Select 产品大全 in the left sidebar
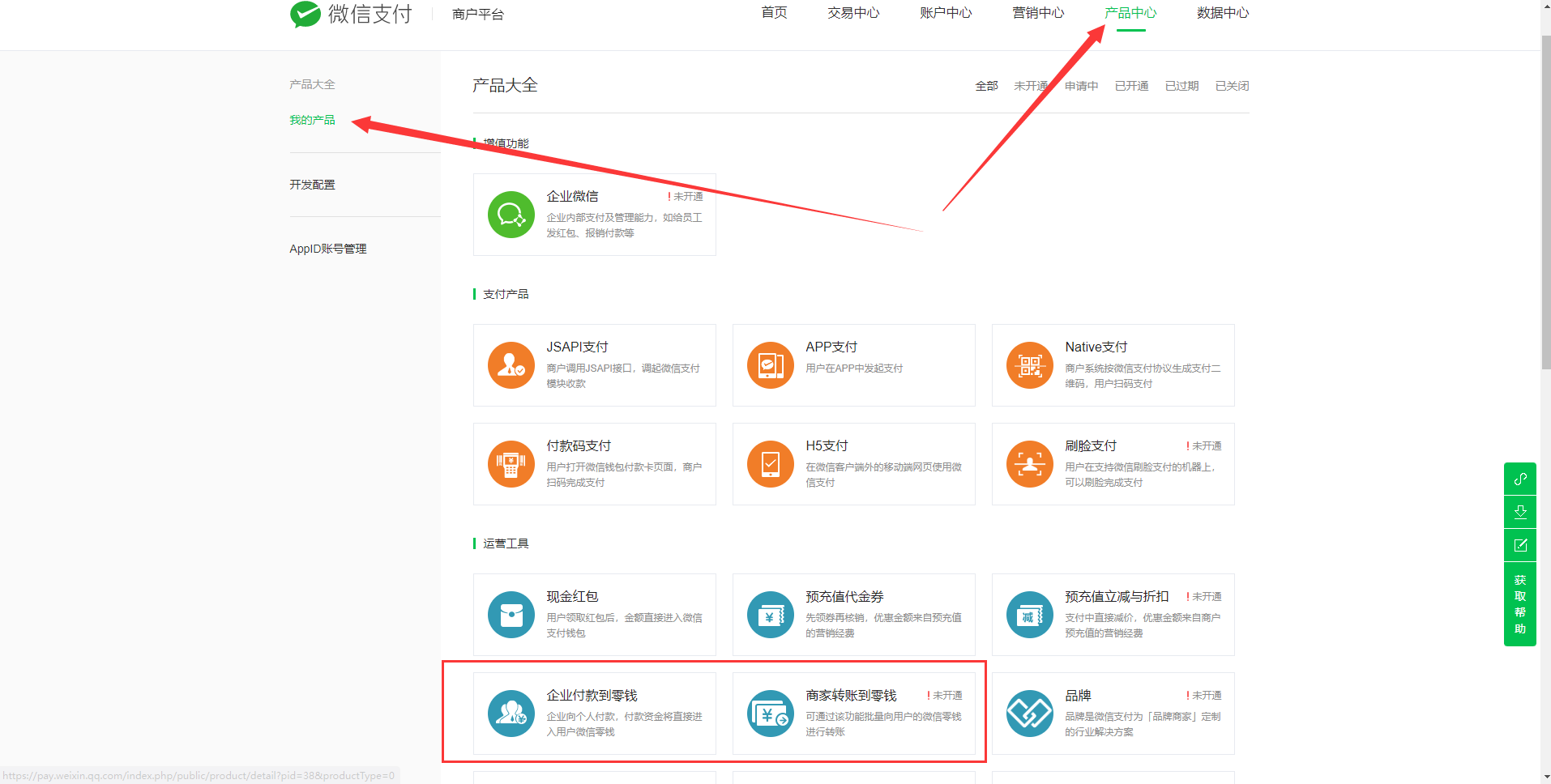 312,84
